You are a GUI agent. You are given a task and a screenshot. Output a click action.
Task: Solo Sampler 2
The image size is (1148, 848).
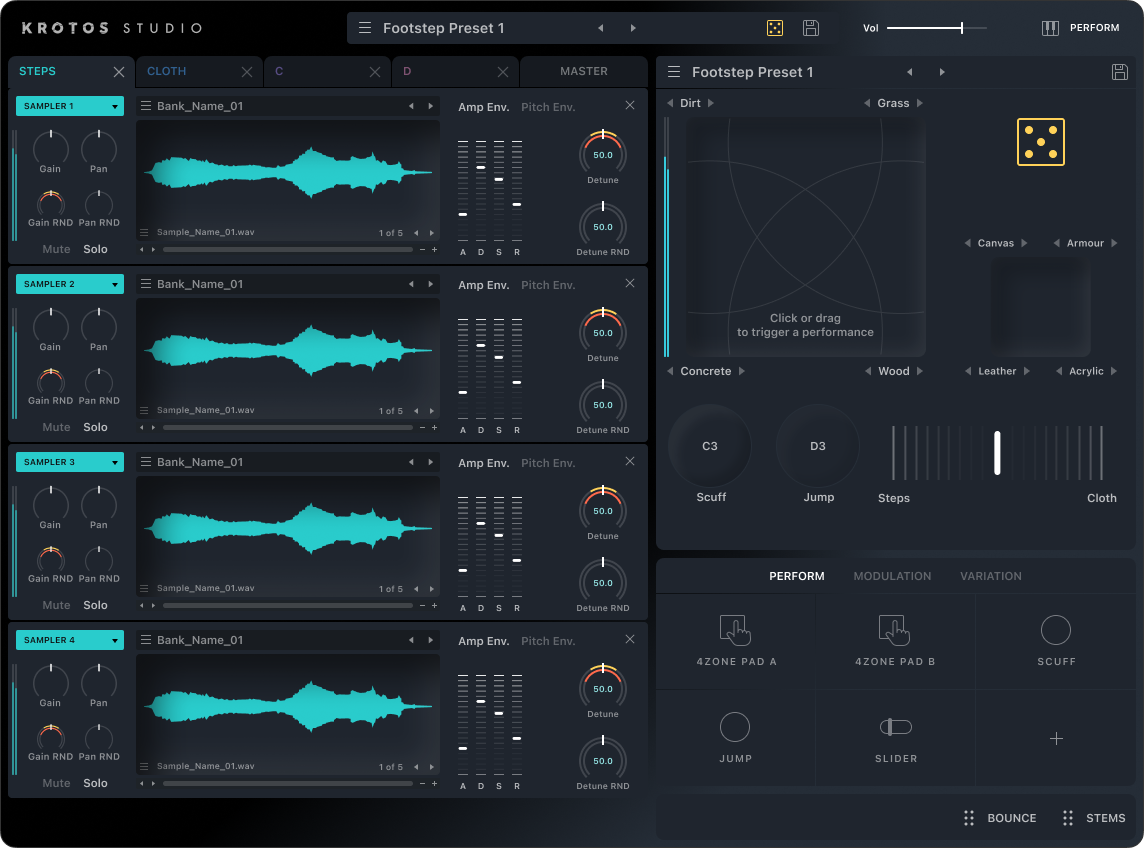coord(95,427)
